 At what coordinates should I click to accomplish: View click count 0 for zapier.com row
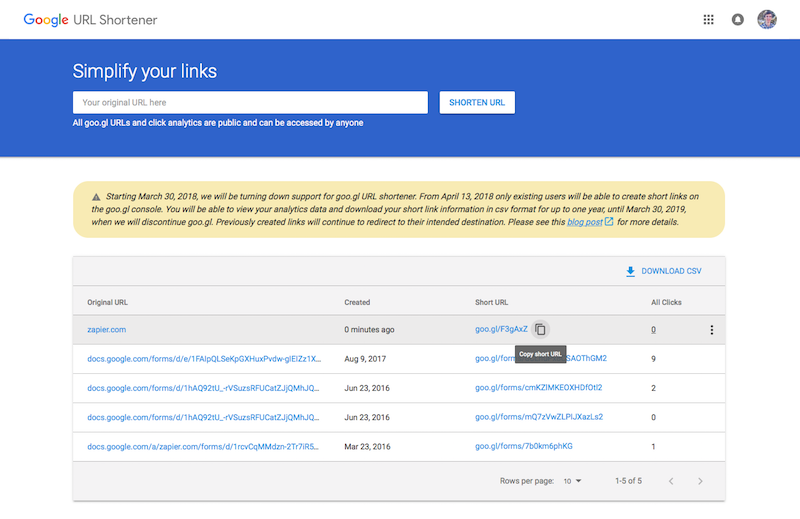[653, 330]
